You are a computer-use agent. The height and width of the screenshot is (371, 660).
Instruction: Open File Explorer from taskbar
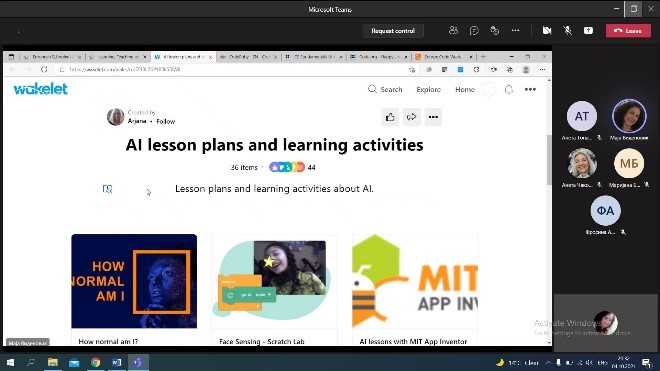tap(53, 362)
